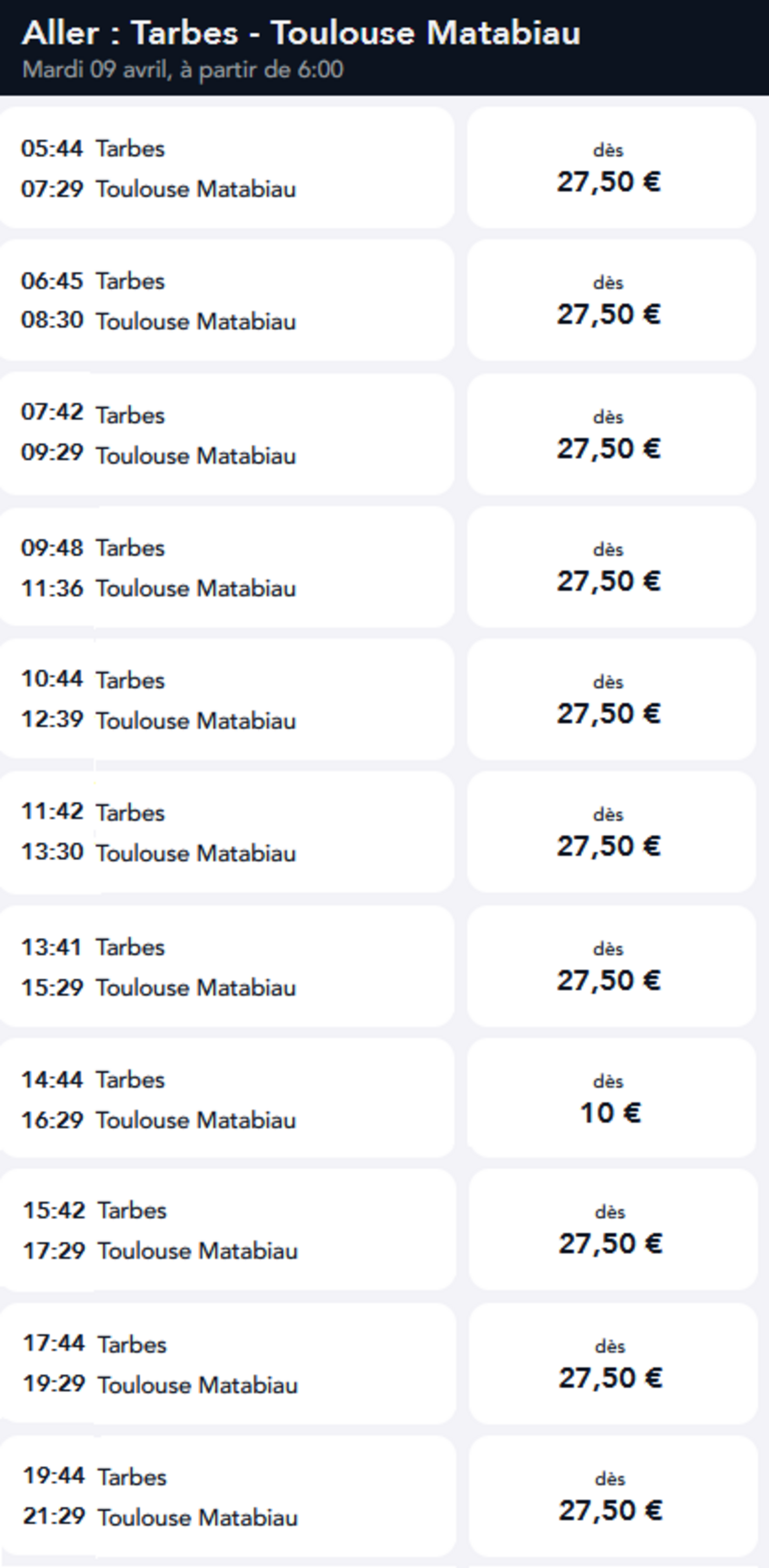
Task: Select the fare for the 07:42 train
Action: [611, 435]
